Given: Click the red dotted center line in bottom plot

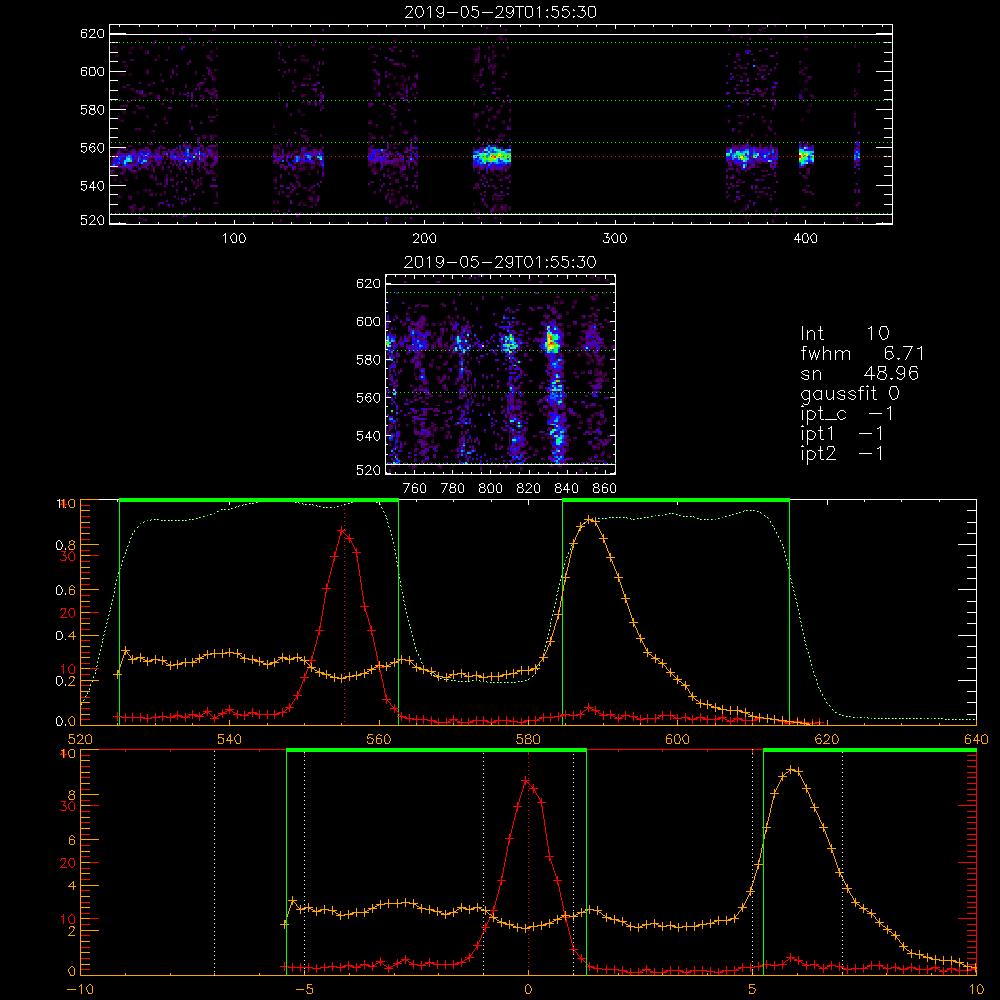Looking at the screenshot, I should (x=528, y=862).
